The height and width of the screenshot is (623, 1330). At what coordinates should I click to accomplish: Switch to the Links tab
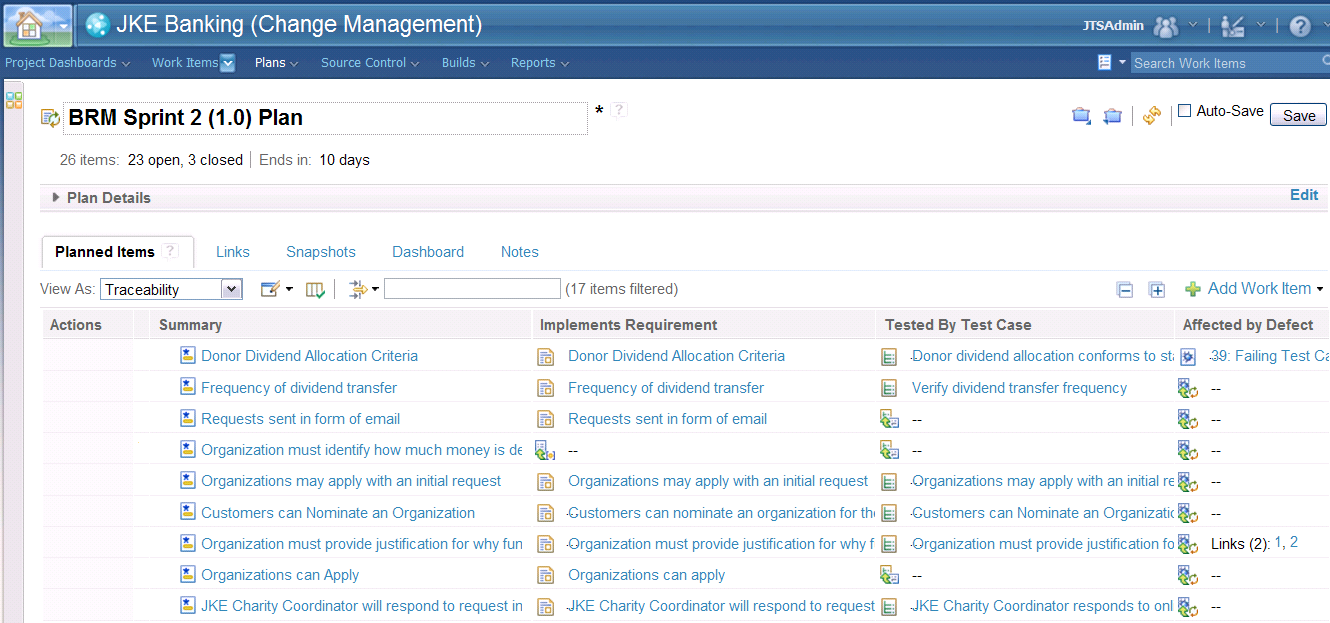[x=233, y=252]
